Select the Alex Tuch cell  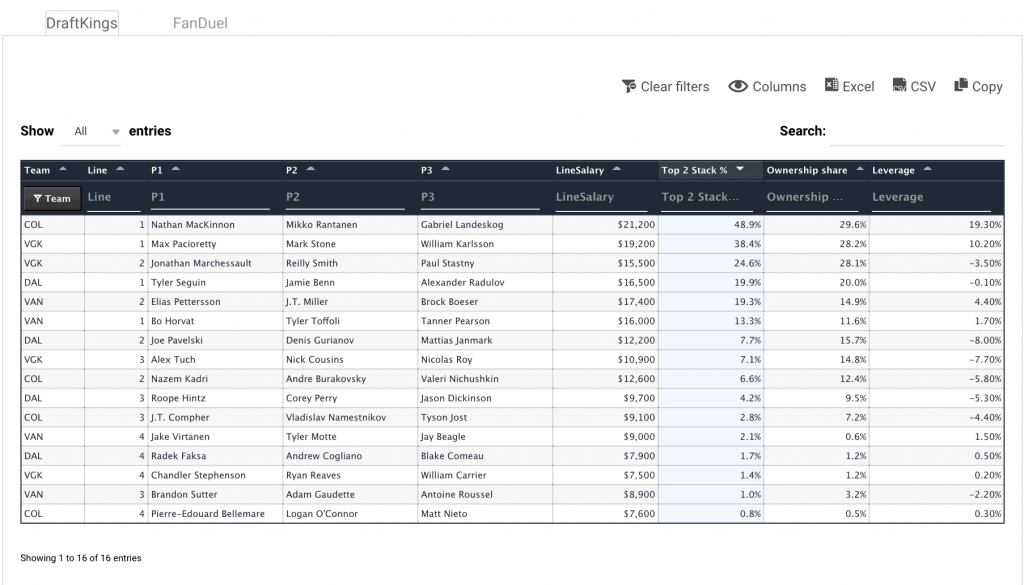coord(215,359)
